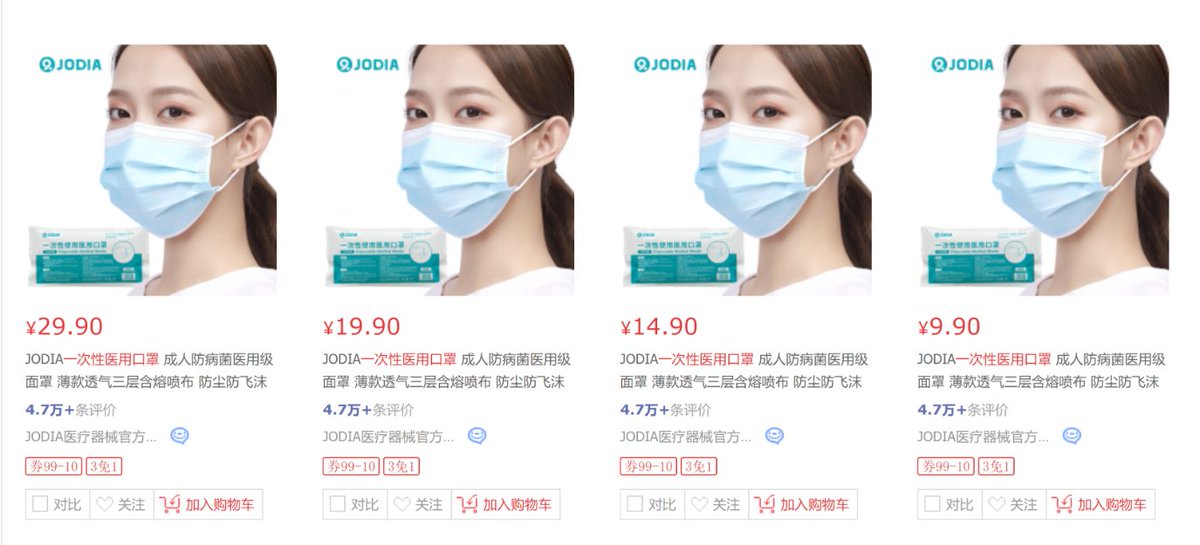Enable the compare checkbox for the ¥14.90 mask

pyautogui.click(x=635, y=505)
